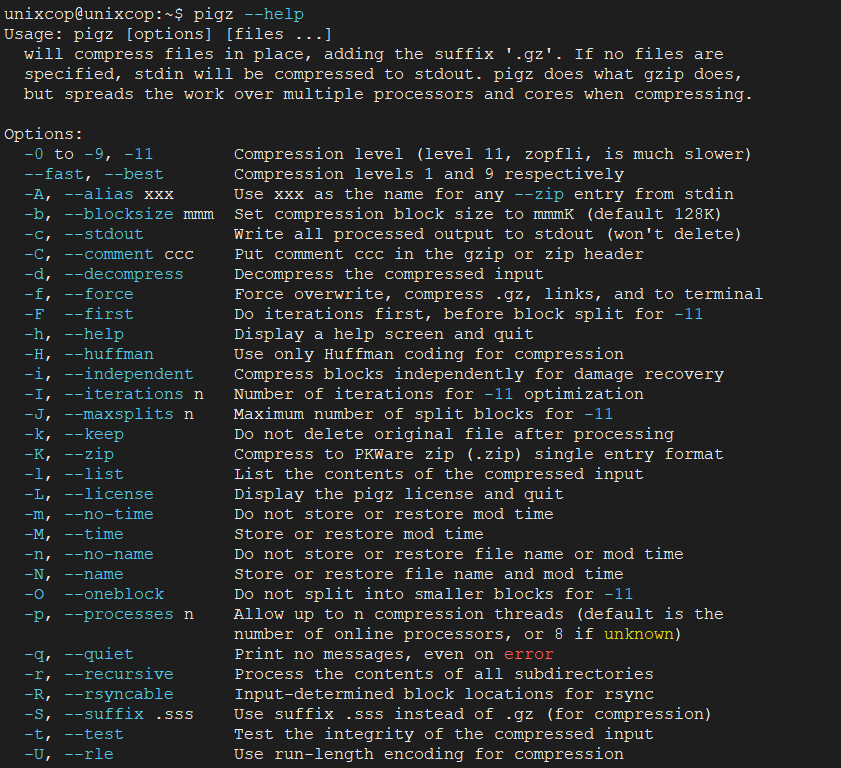Click the yellow 'unknown' word

pos(639,635)
